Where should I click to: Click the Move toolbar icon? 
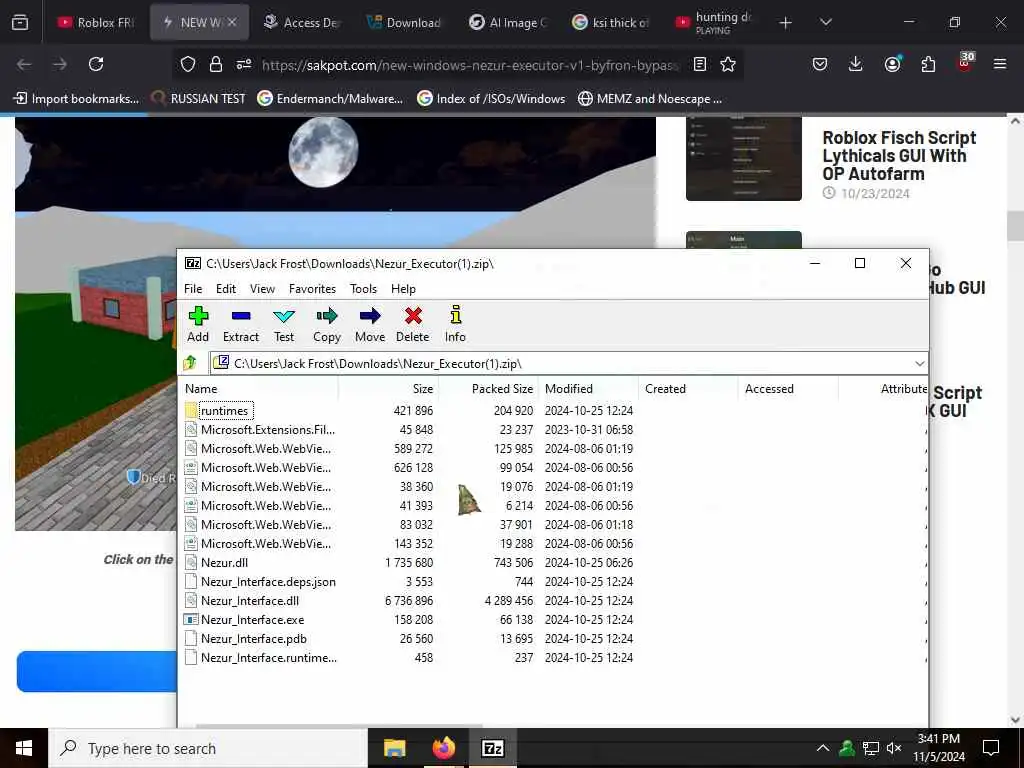point(370,325)
